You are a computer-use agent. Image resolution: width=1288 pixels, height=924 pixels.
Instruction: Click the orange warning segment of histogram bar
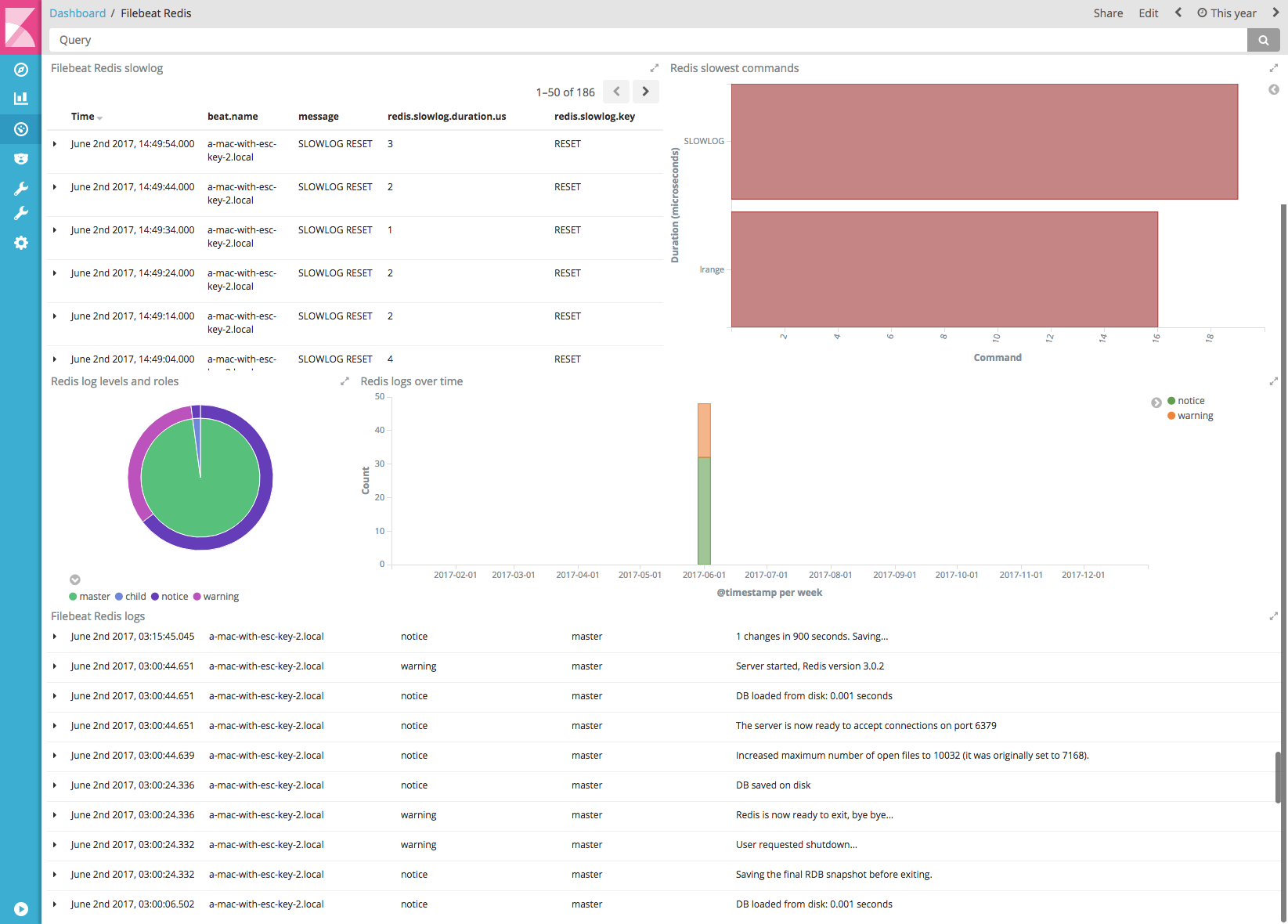tap(704, 430)
